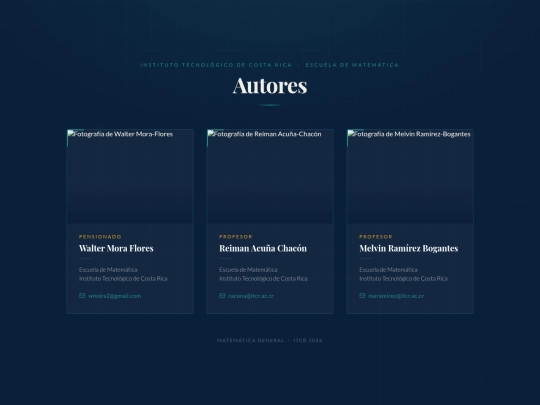Select Melvin Ramírez-Bogantes photo placeholder
Screen dimensions: 540x405
pyautogui.click(x=410, y=176)
